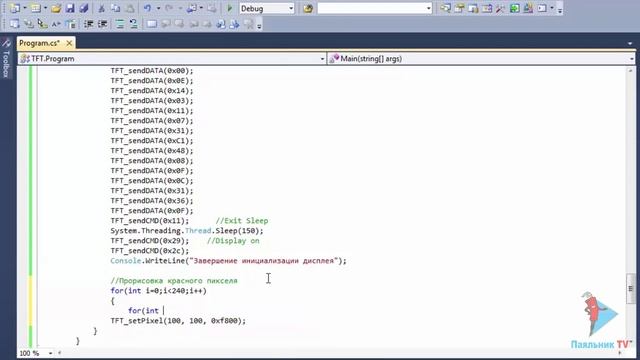This screenshot has width=640, height=360.
Task: Open the Navigate Backward history dropdown arrow
Action: (x=201, y=8)
